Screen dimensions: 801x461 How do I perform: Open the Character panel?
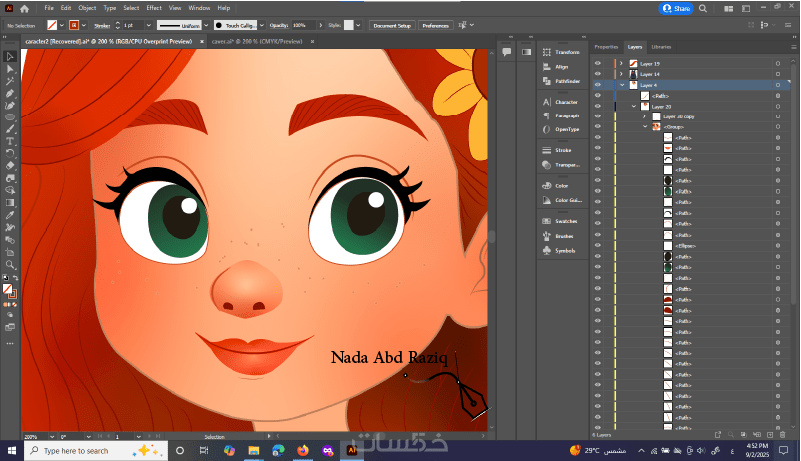pyautogui.click(x=561, y=102)
